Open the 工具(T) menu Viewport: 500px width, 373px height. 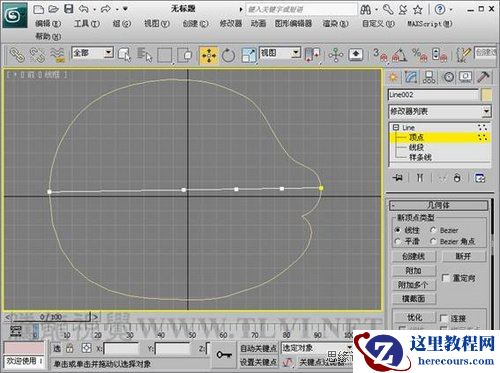87,23
